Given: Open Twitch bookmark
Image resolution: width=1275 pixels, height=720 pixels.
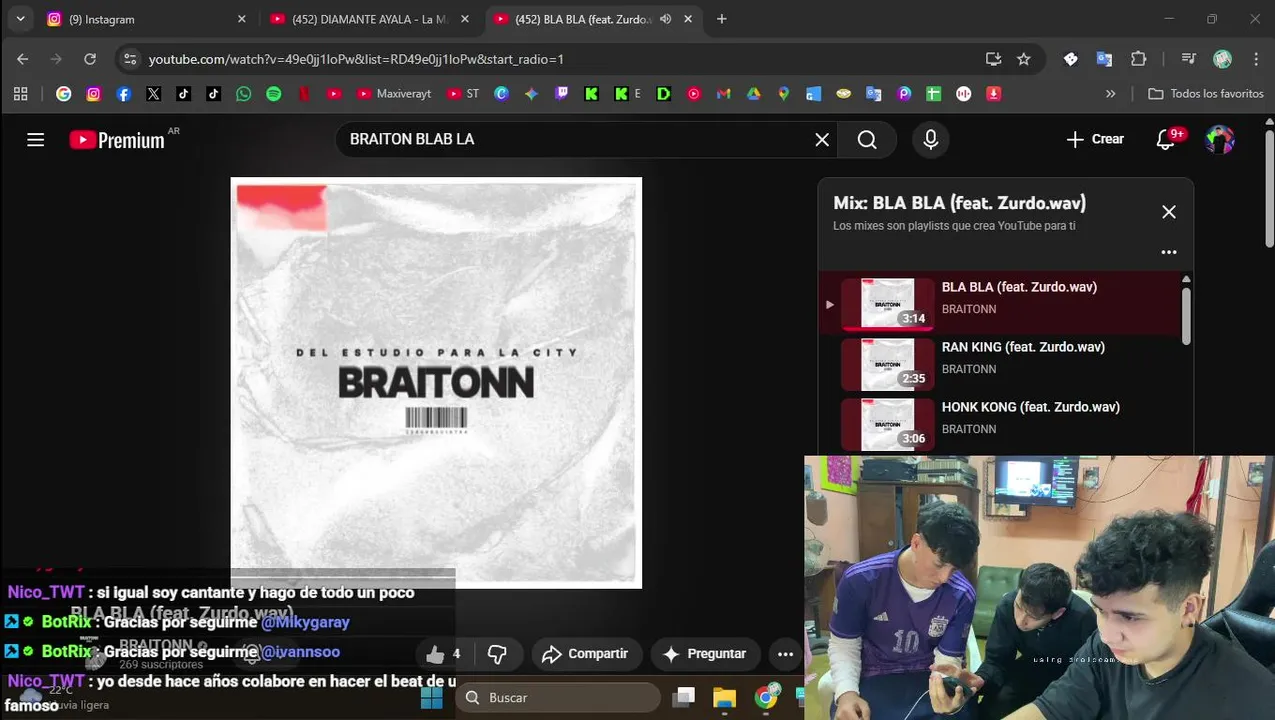Looking at the screenshot, I should click(x=562, y=94).
